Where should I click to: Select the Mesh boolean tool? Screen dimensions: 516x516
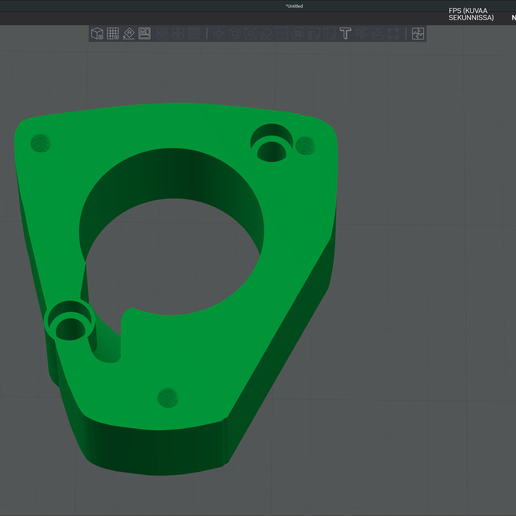(298, 34)
